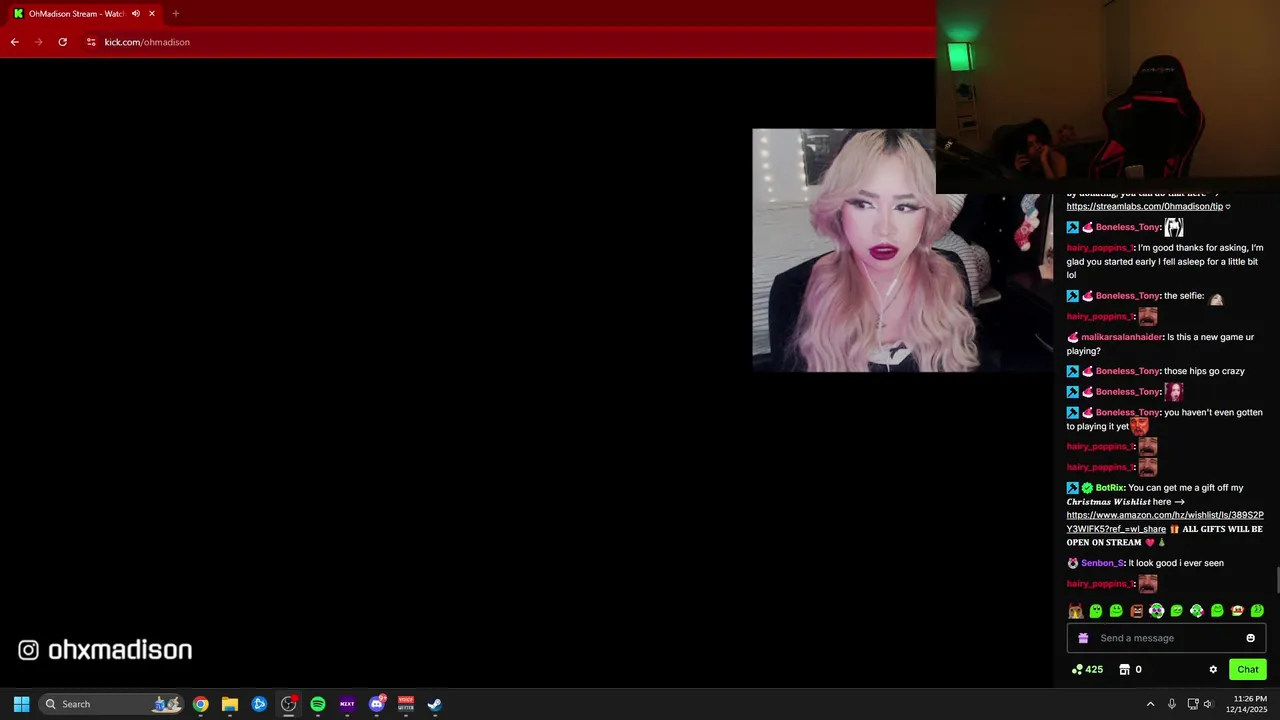Open File Explorer from the taskbar
Image resolution: width=1280 pixels, height=720 pixels.
coord(230,704)
